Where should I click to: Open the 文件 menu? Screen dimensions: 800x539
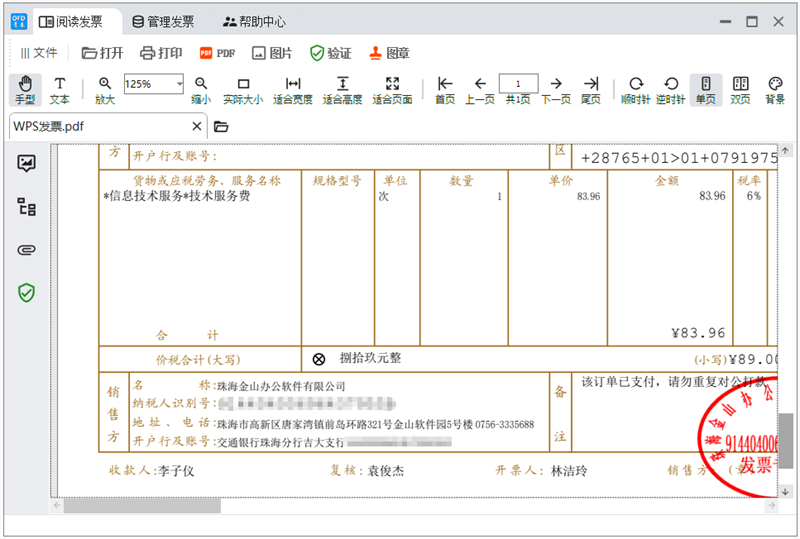coord(39,53)
